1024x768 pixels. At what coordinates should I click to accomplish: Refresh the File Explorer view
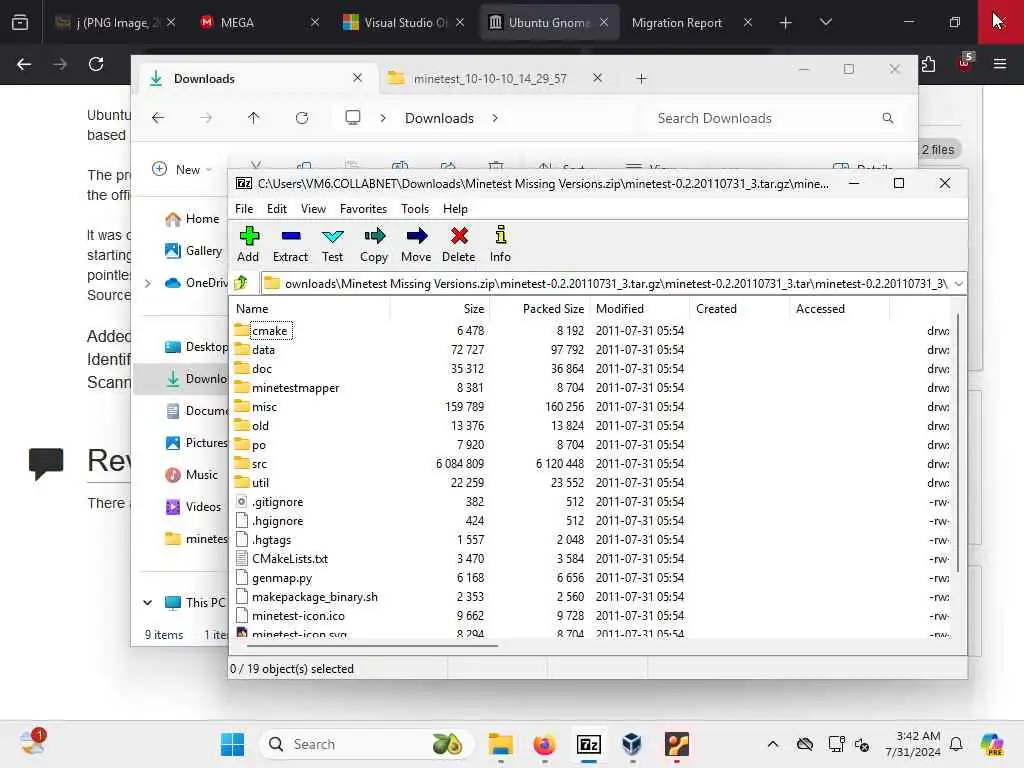pos(302,118)
